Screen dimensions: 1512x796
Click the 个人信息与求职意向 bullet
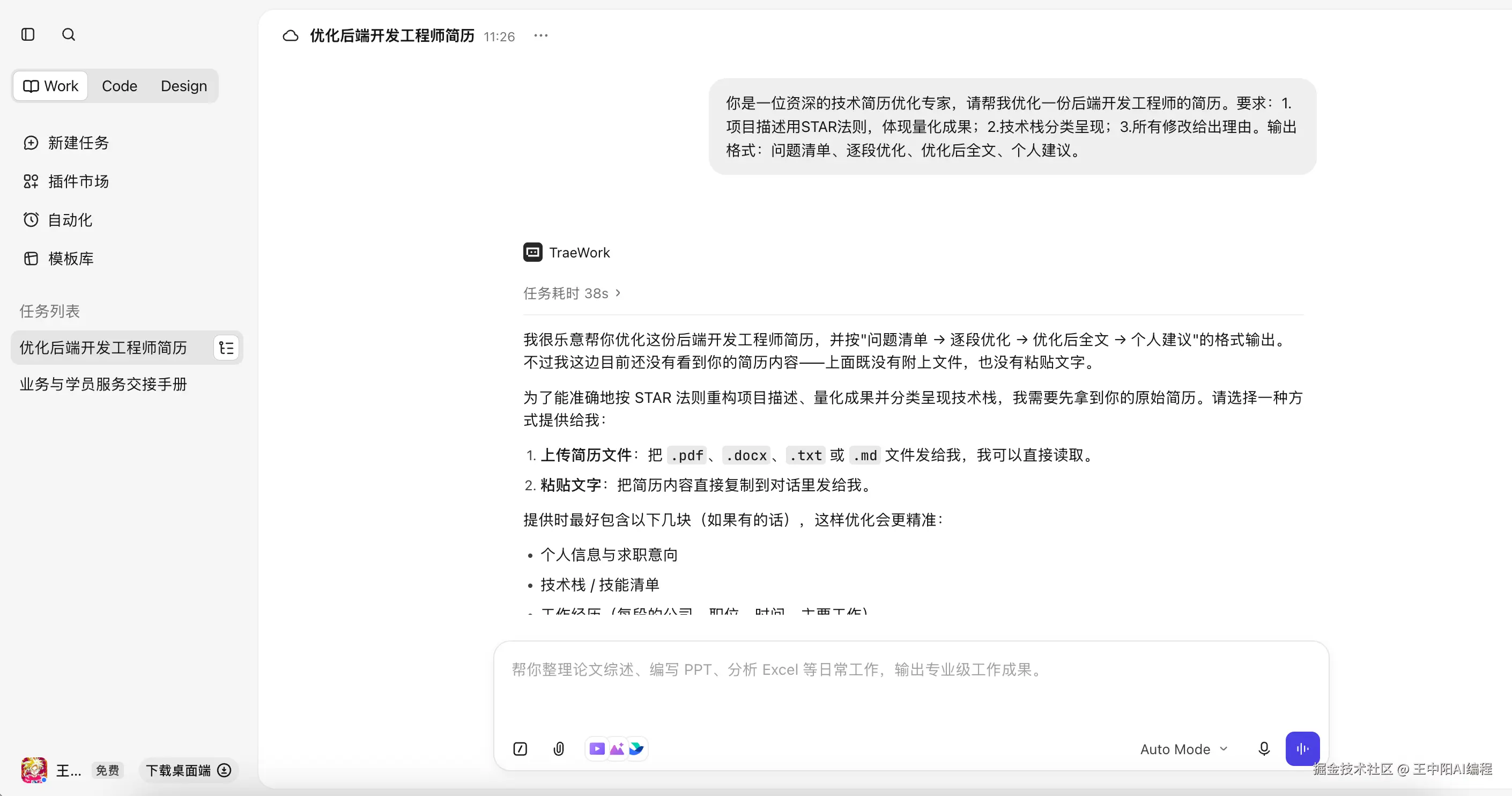pos(609,555)
